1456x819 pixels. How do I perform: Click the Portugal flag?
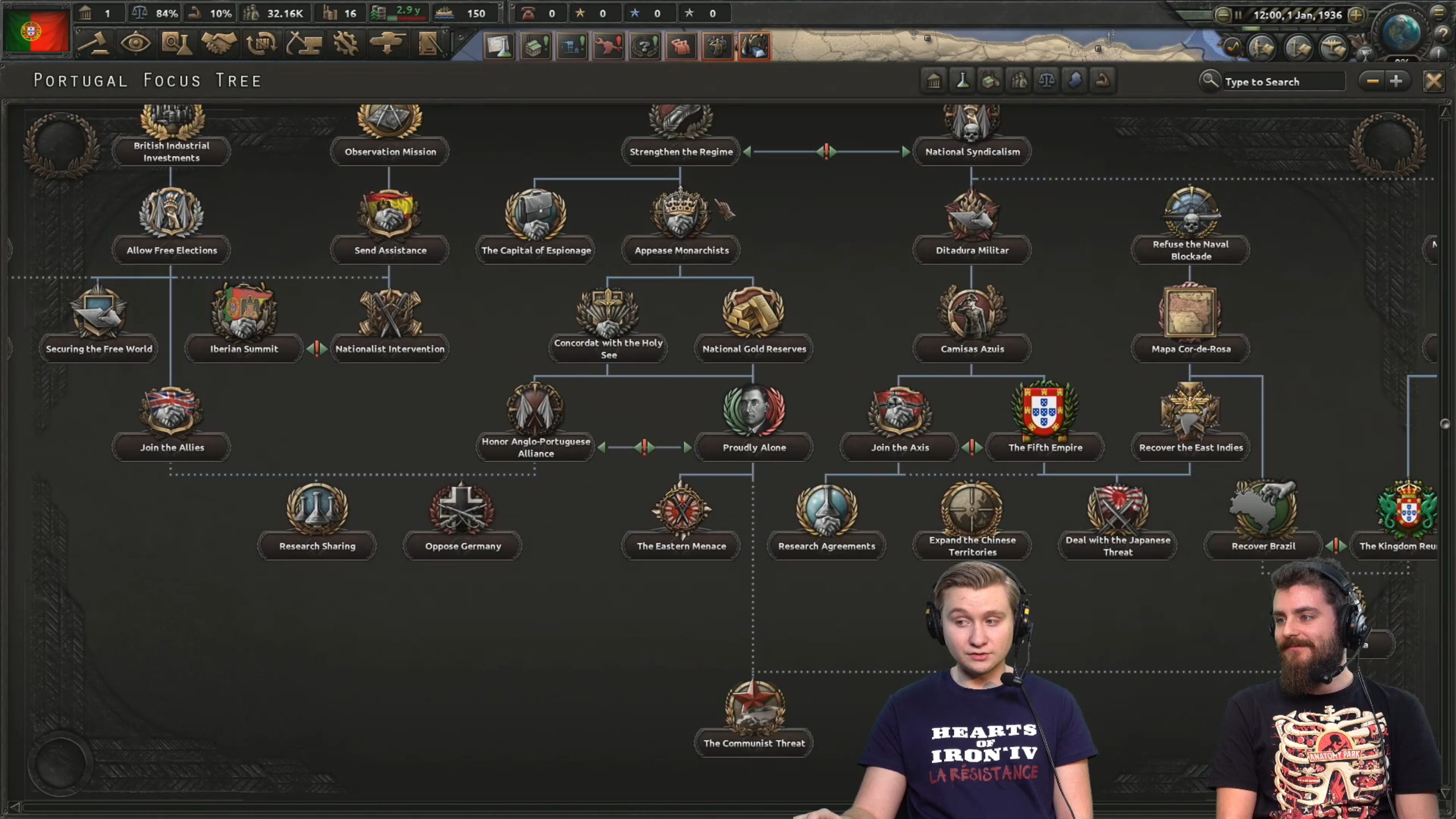37,31
